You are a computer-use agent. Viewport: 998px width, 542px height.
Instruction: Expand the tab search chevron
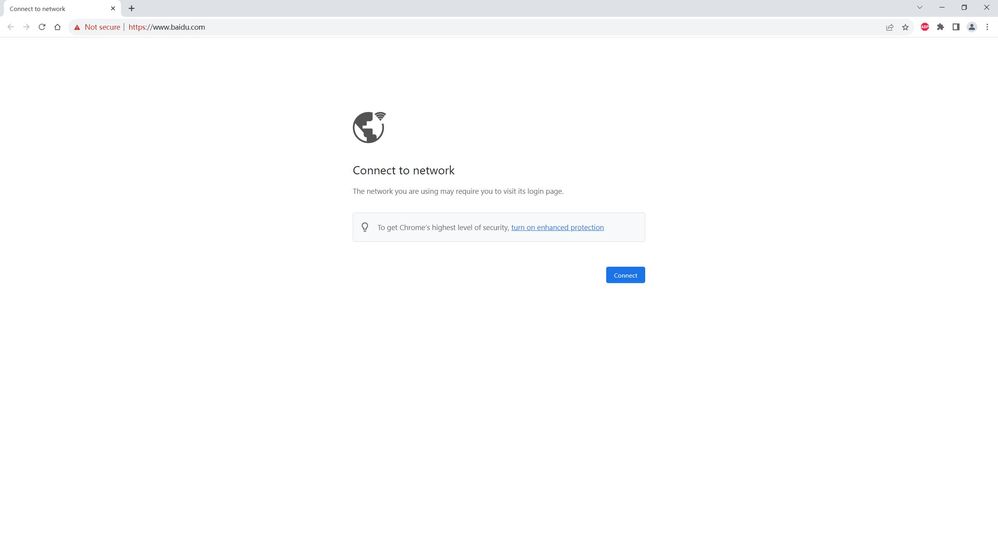point(920,8)
